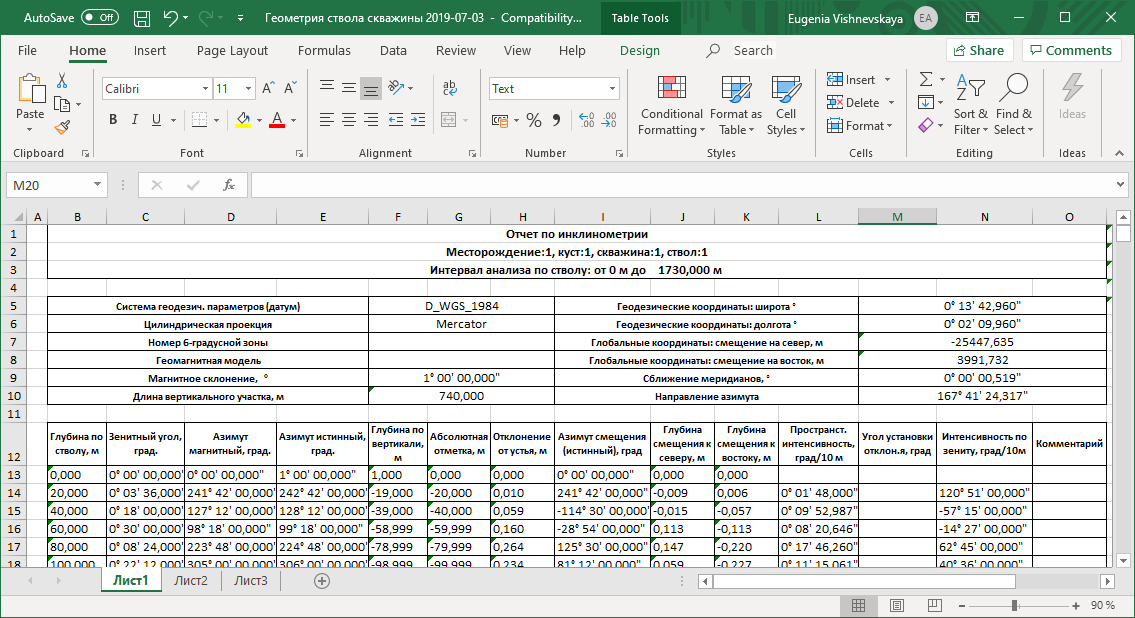Screen dimensions: 1135x618
Task: Apply Wrap Text from Alignment group
Action: [x=450, y=88]
